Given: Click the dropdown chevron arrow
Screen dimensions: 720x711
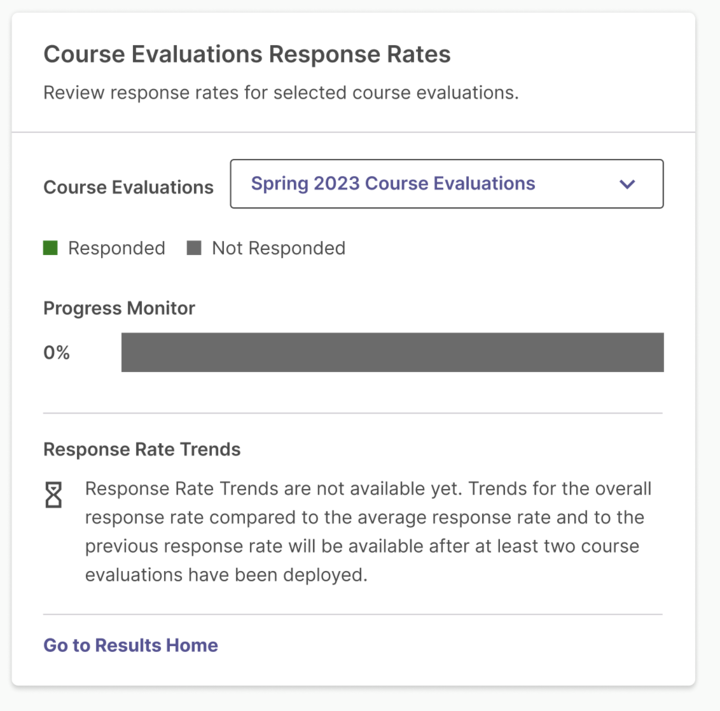Looking at the screenshot, I should pos(627,184).
